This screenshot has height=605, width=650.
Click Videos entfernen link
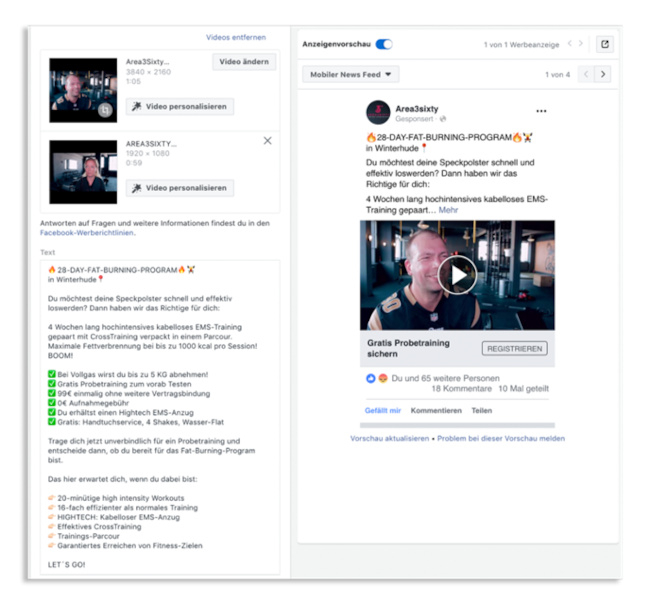click(x=236, y=37)
